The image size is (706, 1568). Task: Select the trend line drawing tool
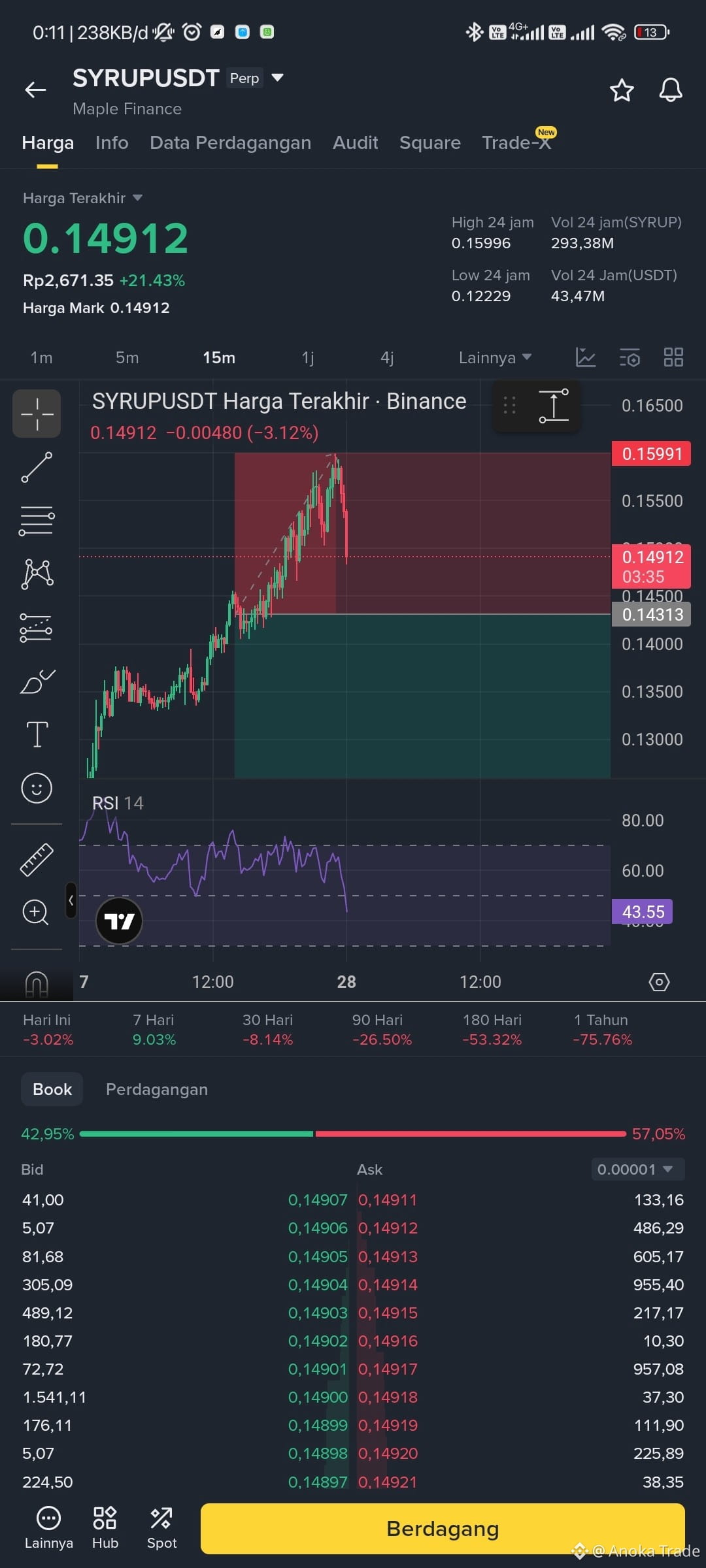coord(37,467)
